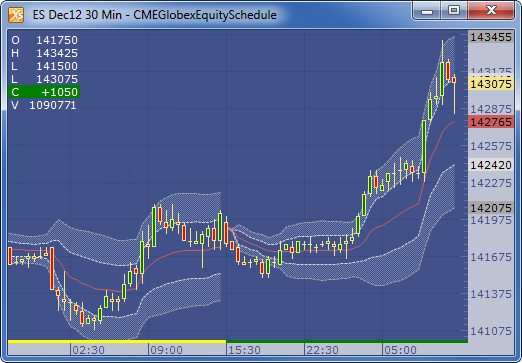Click the 141675 price axis label

pyautogui.click(x=491, y=257)
